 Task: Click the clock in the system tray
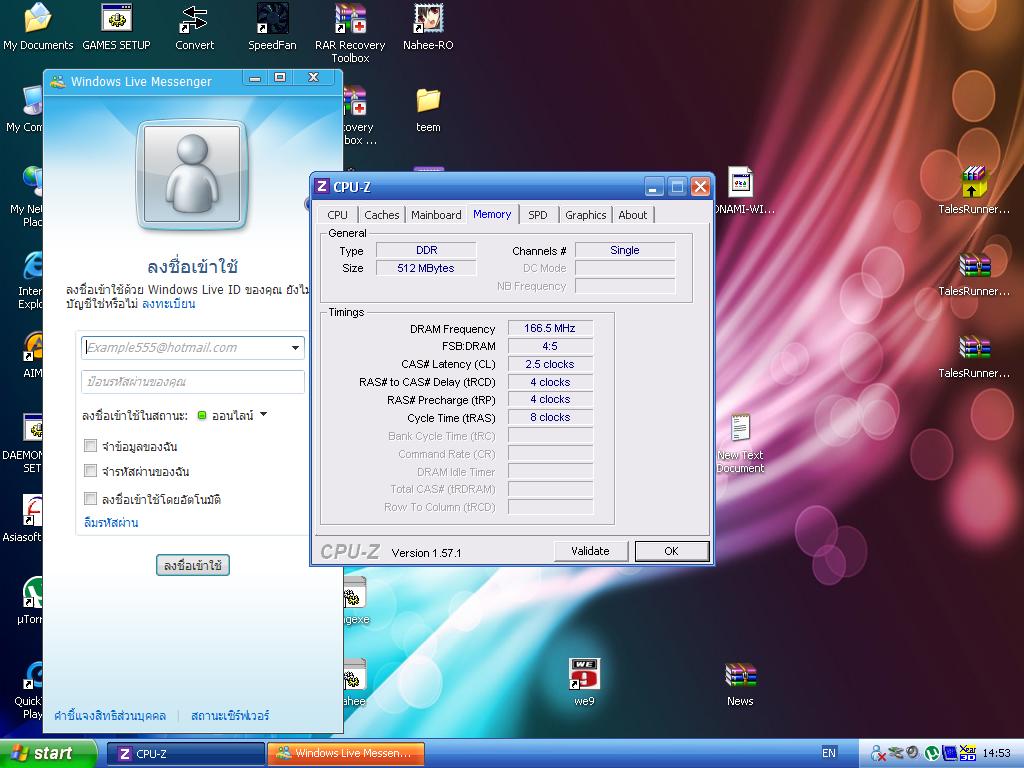pos(997,753)
